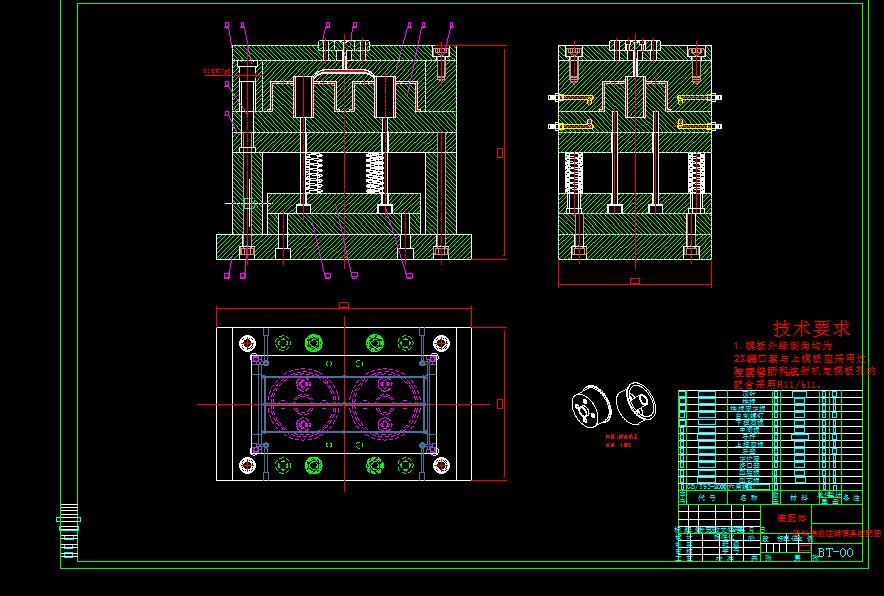Click the red highlighted cell in the title block
Image resolution: width=884 pixels, height=596 pixels.
click(x=805, y=547)
